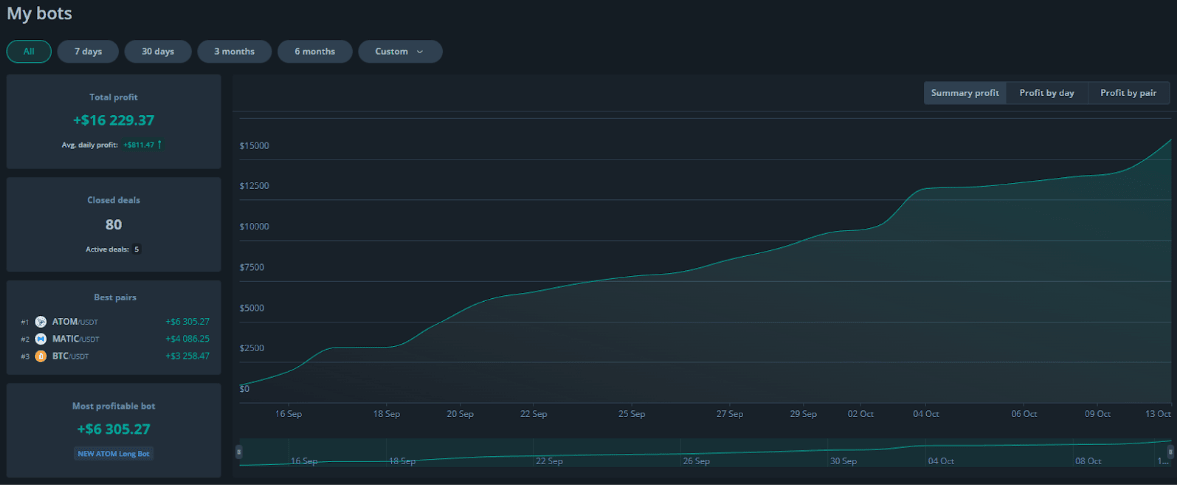Click the ATOM coin icon
This screenshot has width=1177, height=485.
41,322
